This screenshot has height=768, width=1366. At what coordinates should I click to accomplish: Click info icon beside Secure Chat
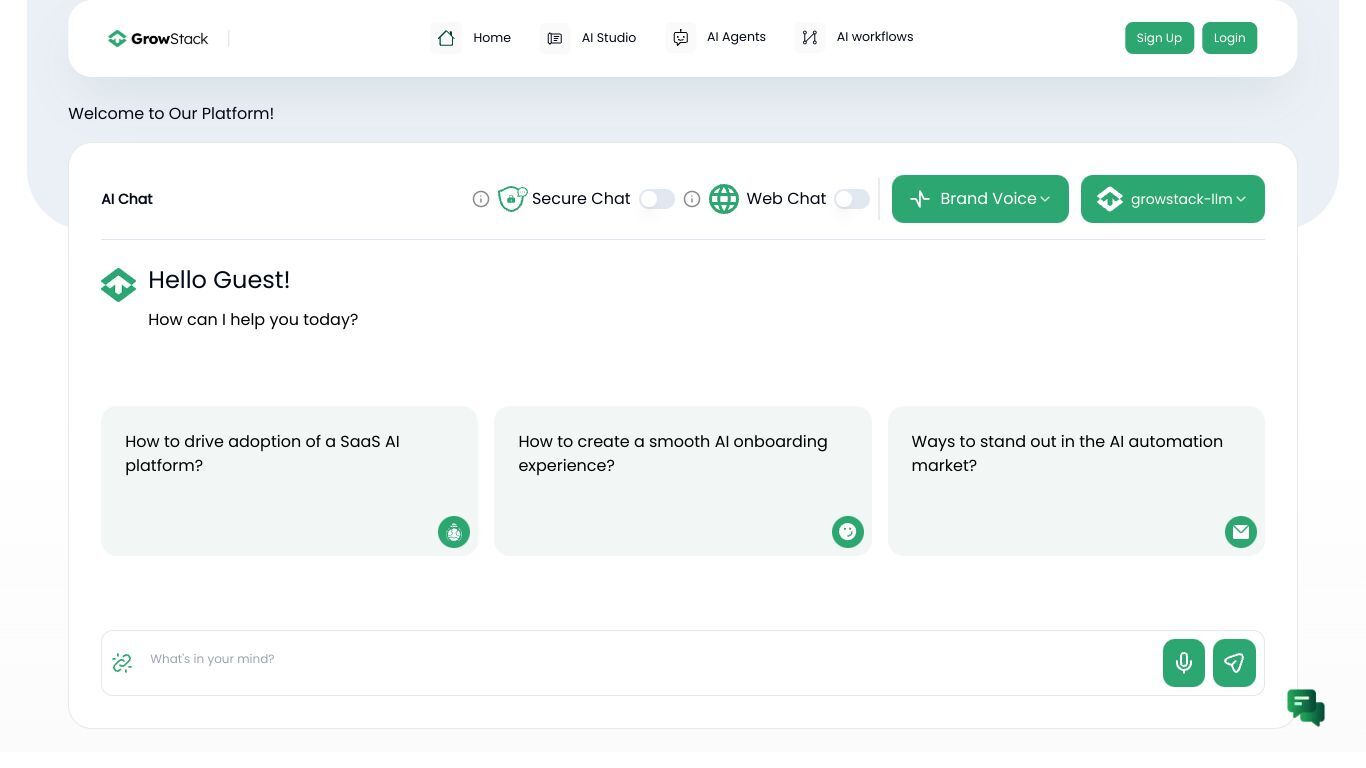point(481,199)
